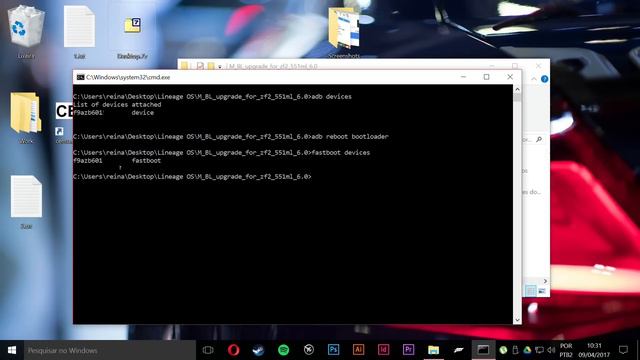The width and height of the screenshot is (640, 360).
Task: Open Task View from the taskbar
Action: (x=208, y=350)
